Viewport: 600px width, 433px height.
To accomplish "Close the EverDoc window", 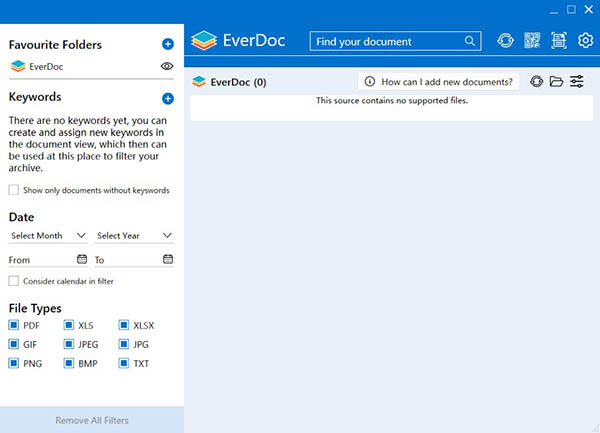I will point(589,10).
